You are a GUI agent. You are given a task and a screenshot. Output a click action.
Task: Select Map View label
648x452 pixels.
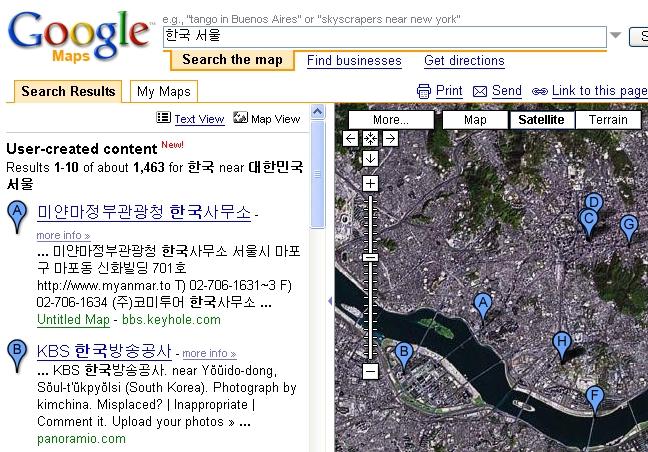click(x=276, y=119)
